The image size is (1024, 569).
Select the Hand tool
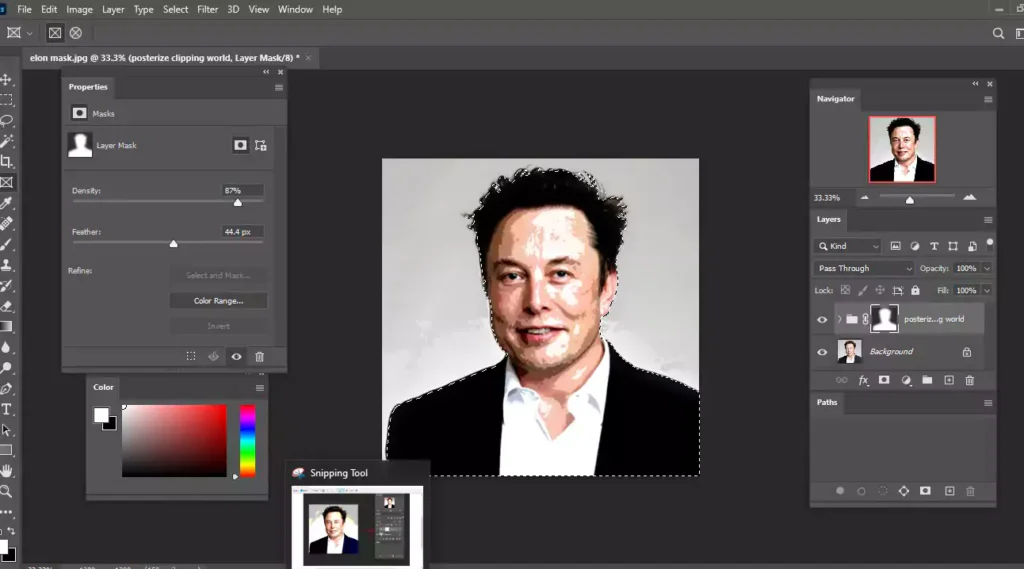pyautogui.click(x=7, y=471)
